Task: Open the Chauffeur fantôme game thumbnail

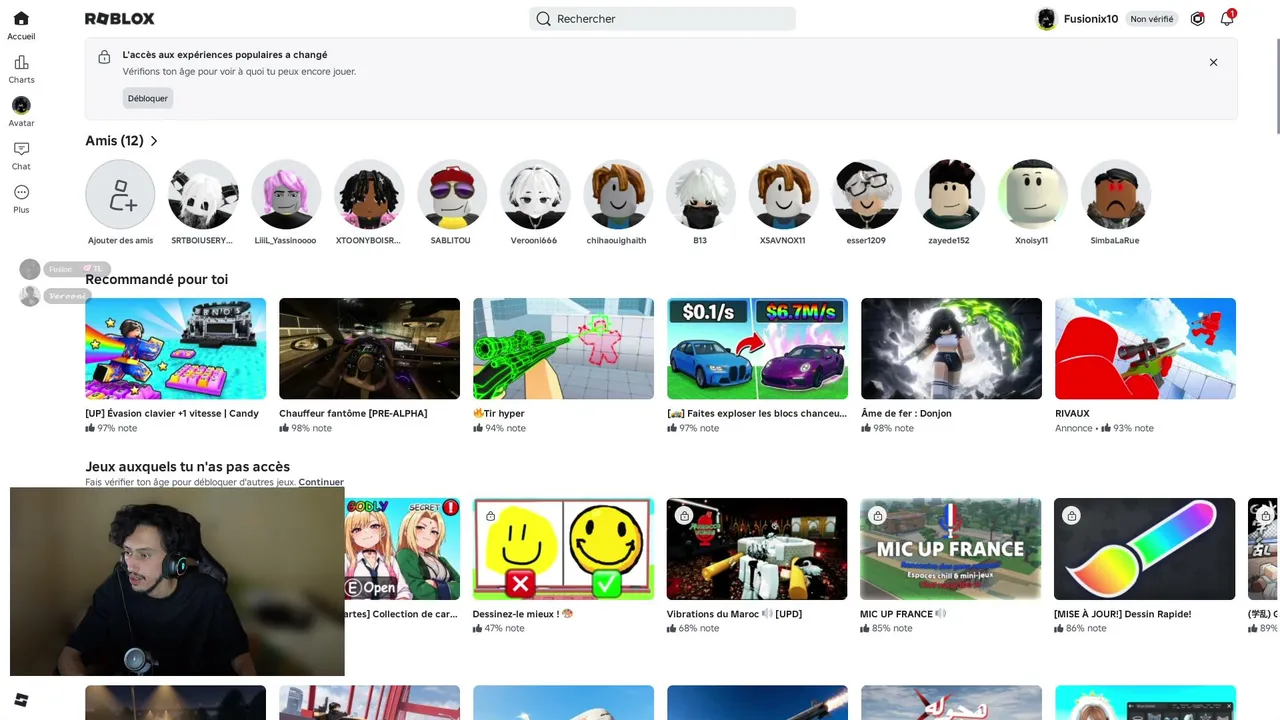Action: pos(370,349)
